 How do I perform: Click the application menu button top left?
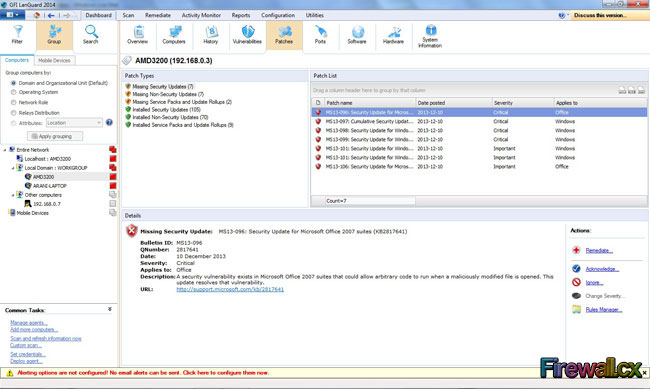pos(12,15)
